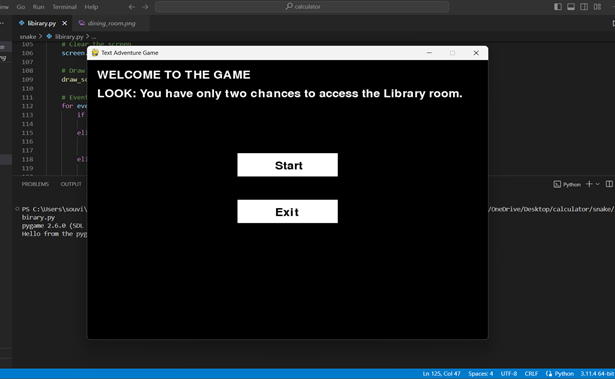Open the Run menu
This screenshot has width=615, height=379.
coord(38,7)
